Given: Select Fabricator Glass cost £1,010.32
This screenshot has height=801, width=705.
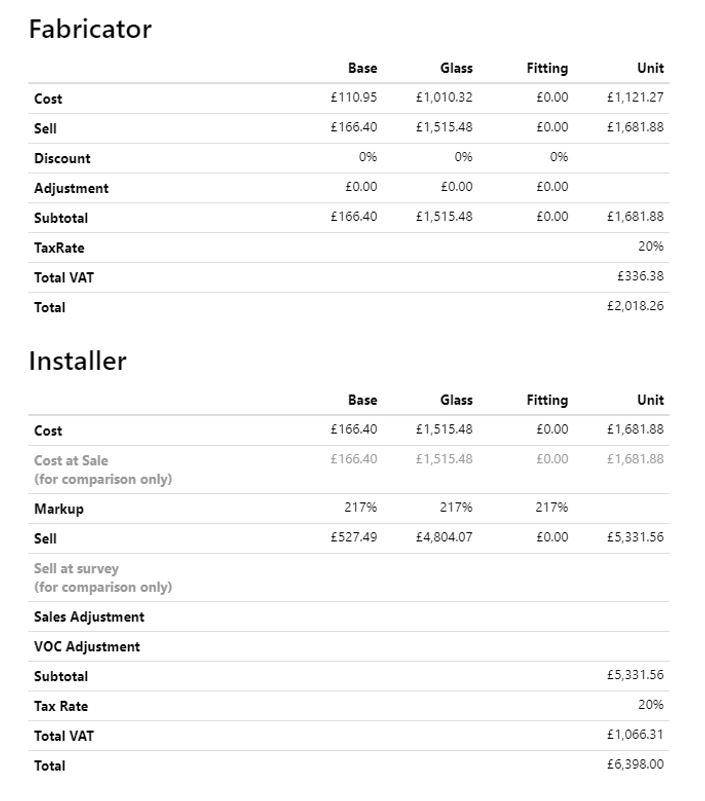Looking at the screenshot, I should [444, 97].
